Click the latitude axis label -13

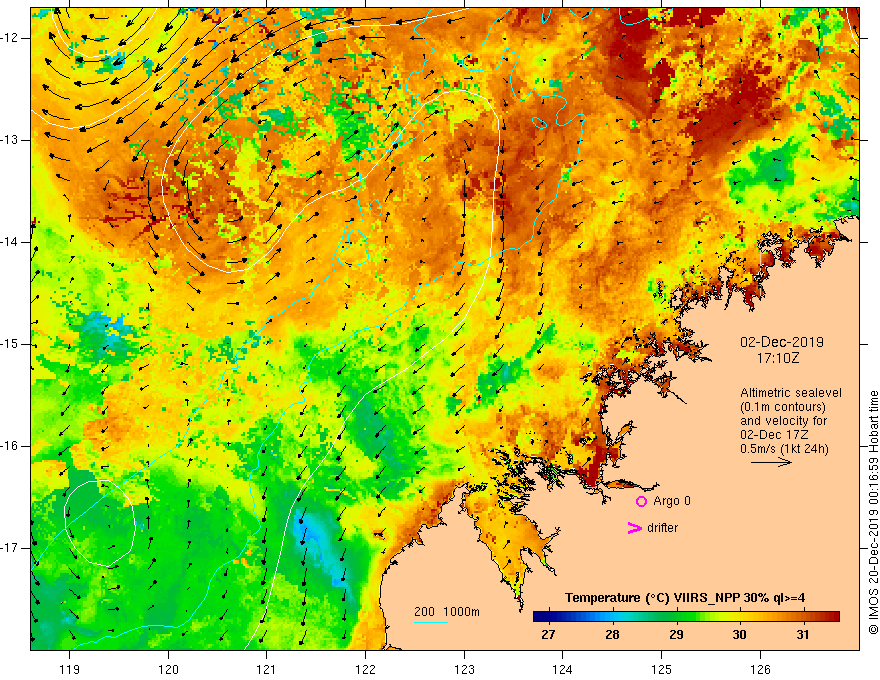pos(10,140)
